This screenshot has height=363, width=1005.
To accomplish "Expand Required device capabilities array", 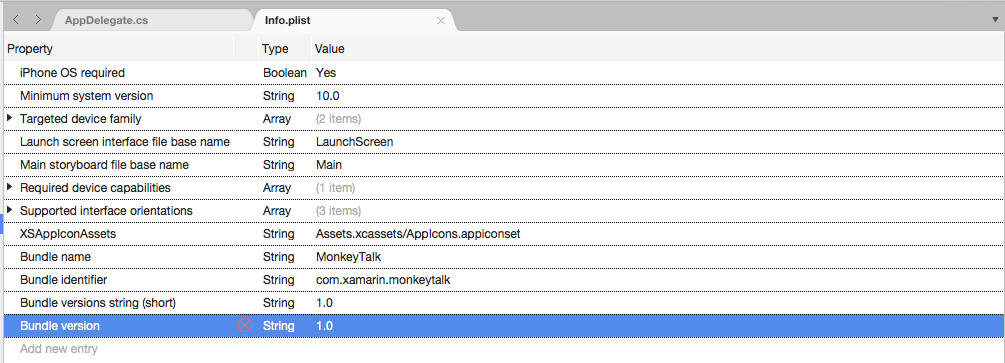I will coord(10,188).
